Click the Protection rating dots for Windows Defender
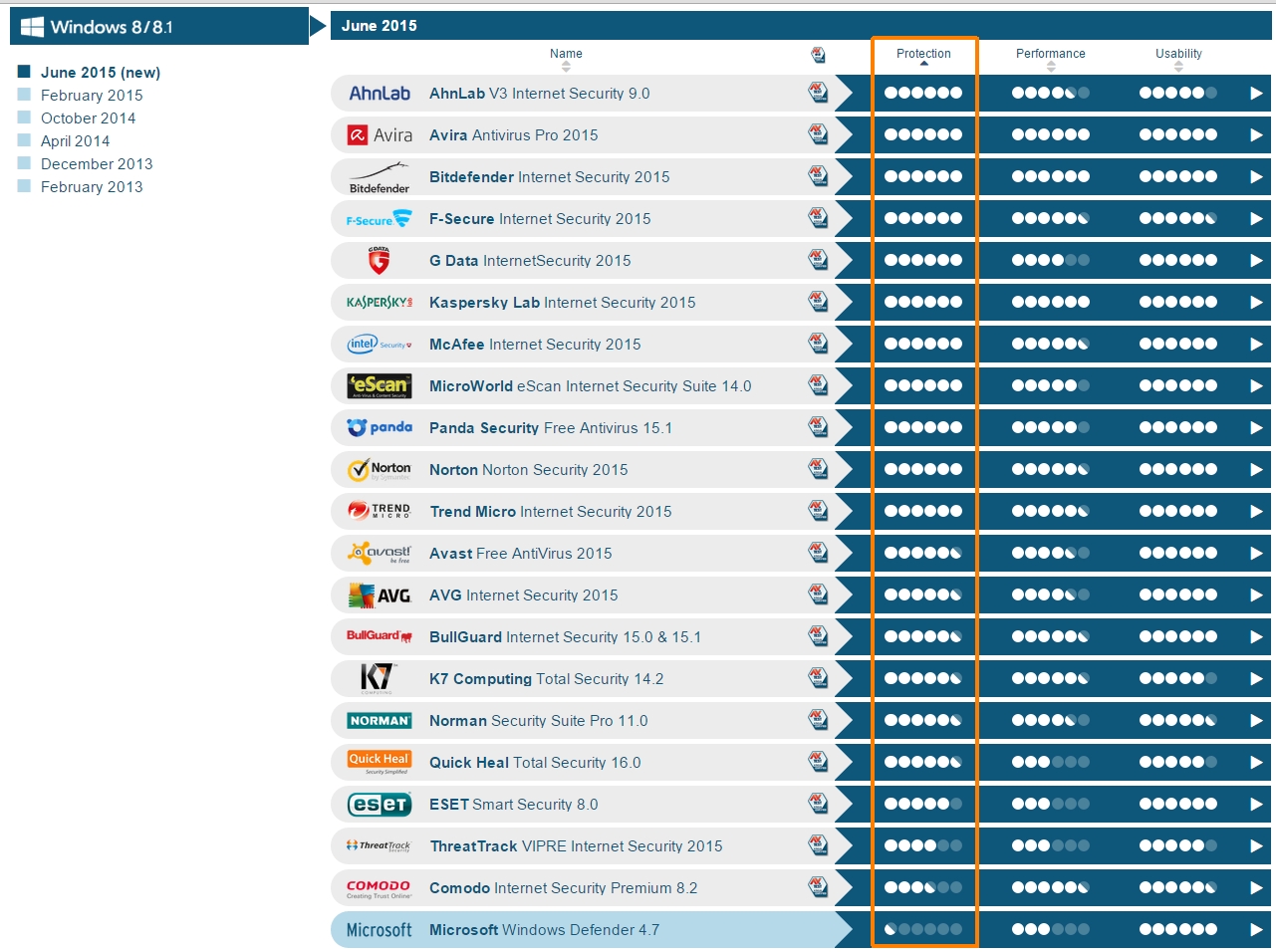Screen dimensions: 1276x952 coord(923,929)
